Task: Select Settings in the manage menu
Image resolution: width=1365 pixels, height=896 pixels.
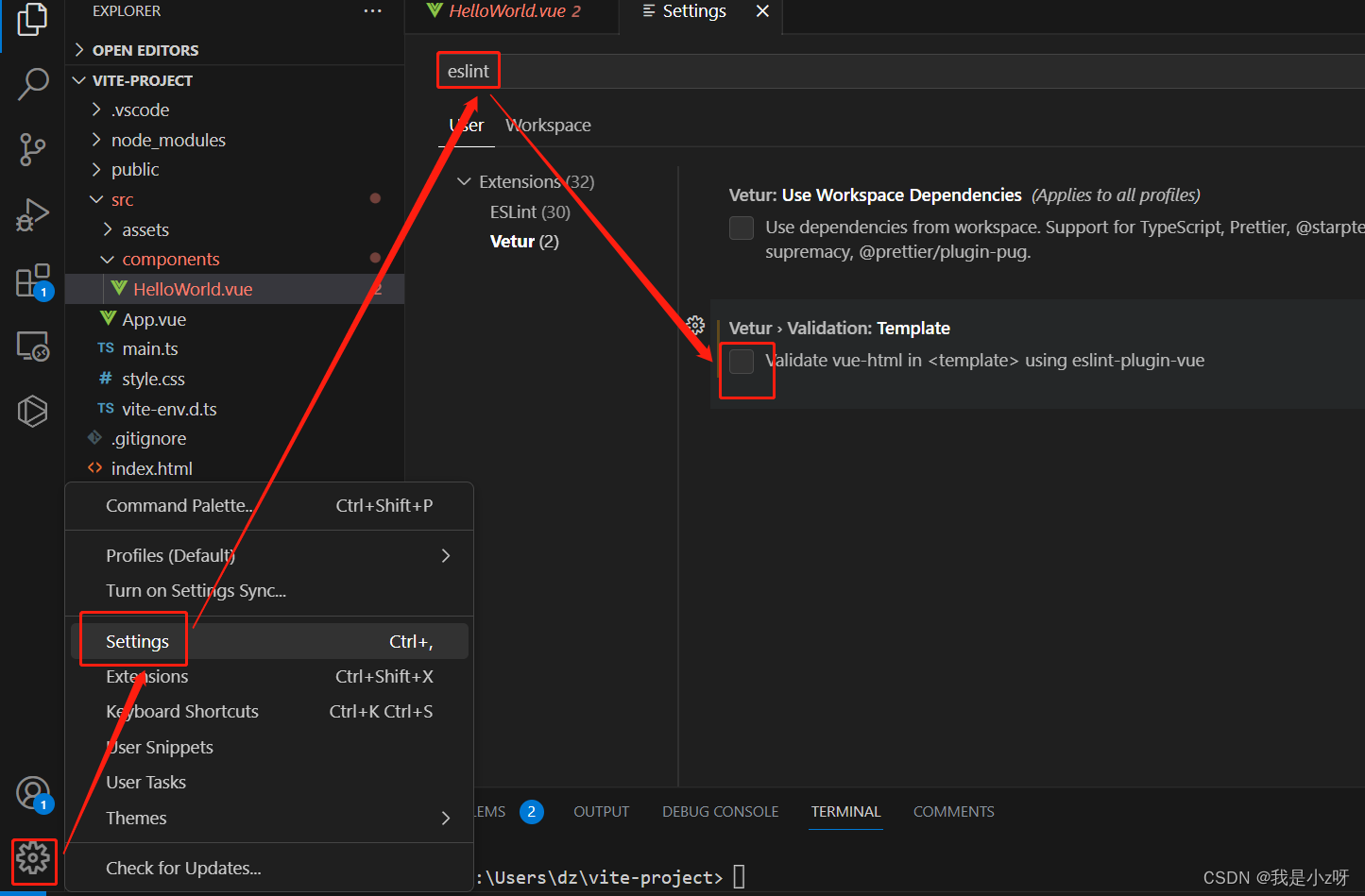Action: coord(269,641)
